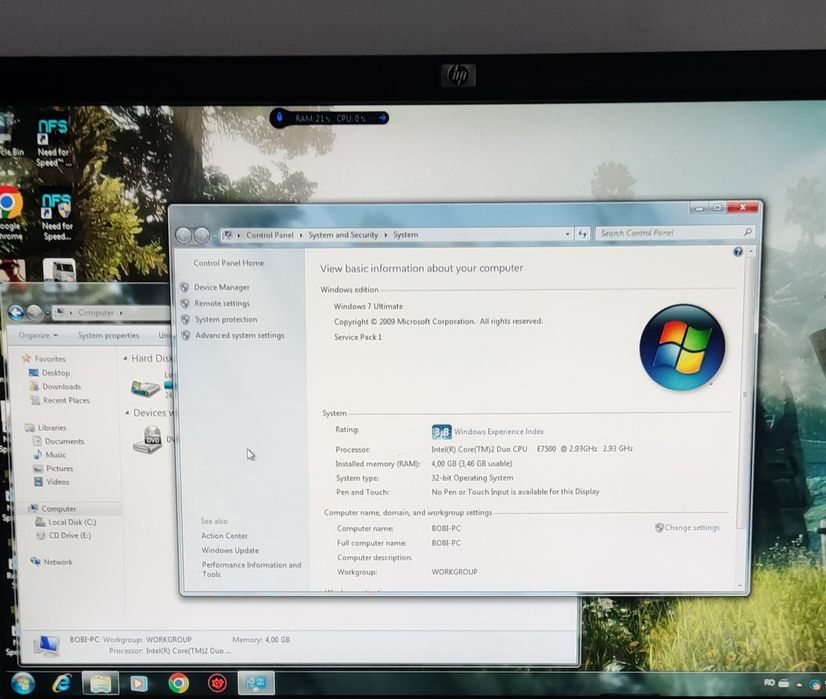Open Performance Information and Tools
Viewport: 826px width, 699px height.
(252, 569)
